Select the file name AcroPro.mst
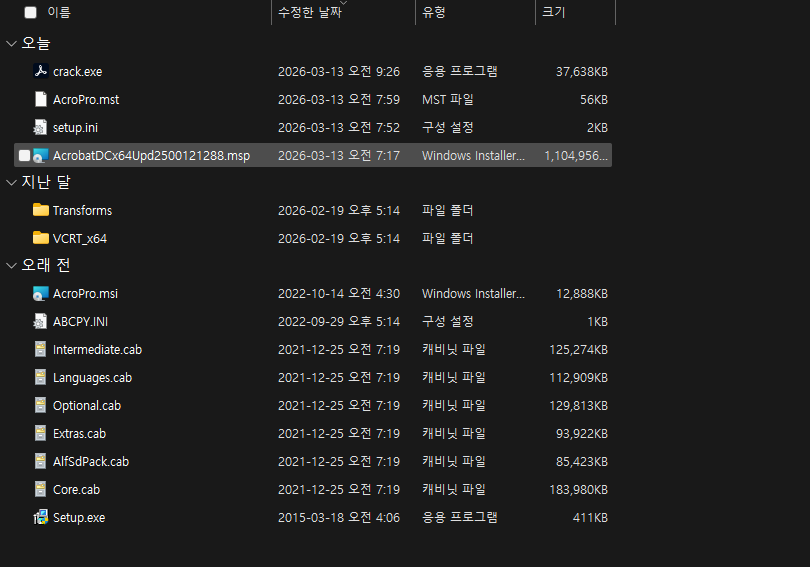 [86, 100]
